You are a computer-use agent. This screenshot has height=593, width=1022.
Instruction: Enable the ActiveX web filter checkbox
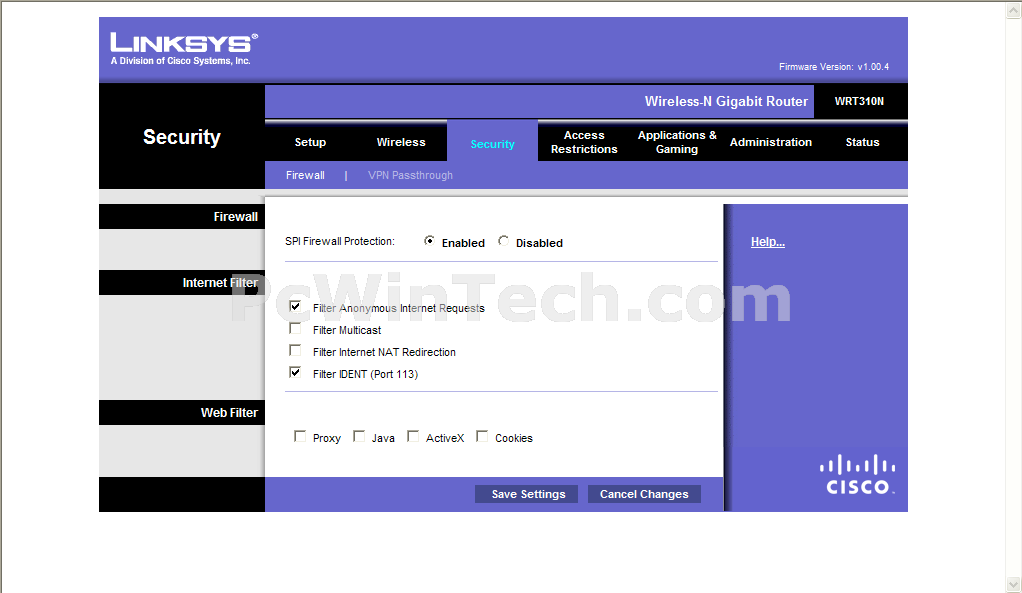point(413,436)
